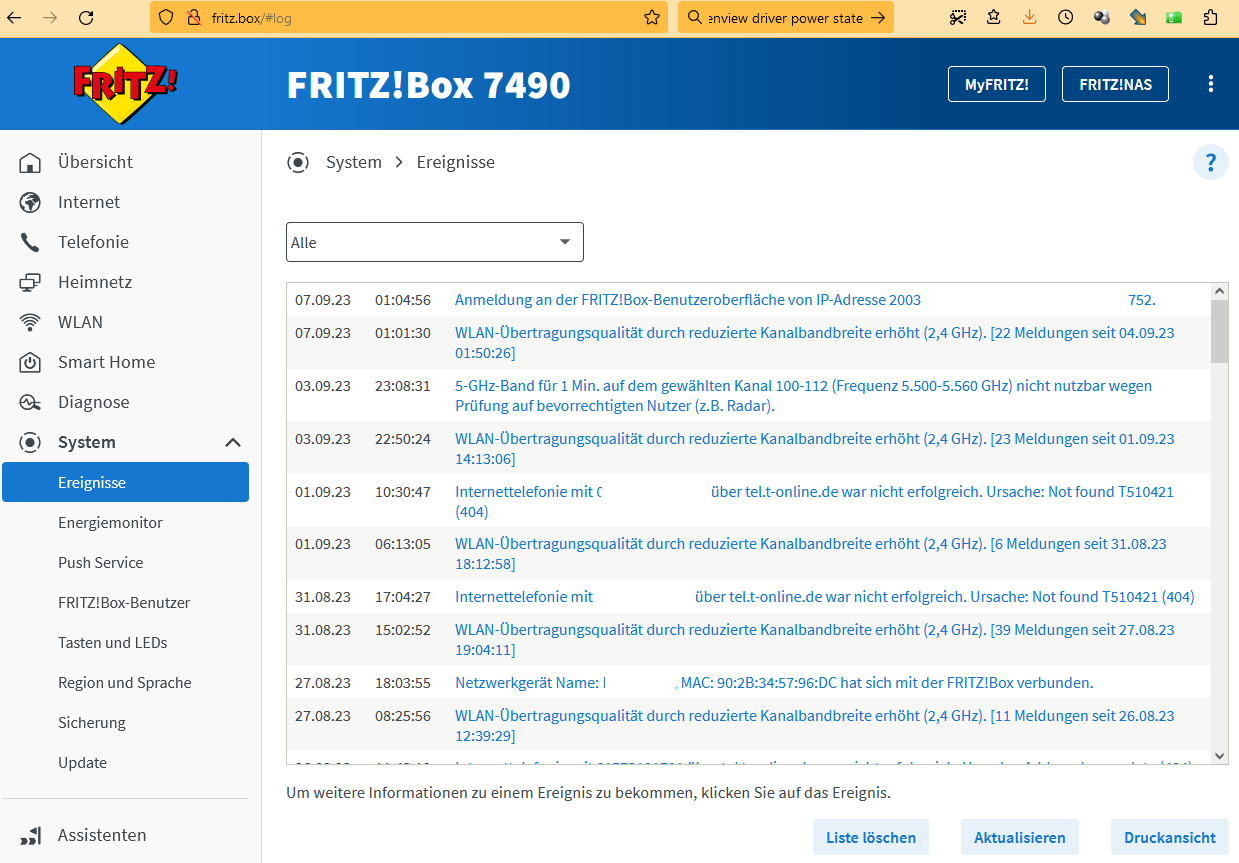
Task: Click the Diagnose icon in sidebar
Action: [31, 402]
